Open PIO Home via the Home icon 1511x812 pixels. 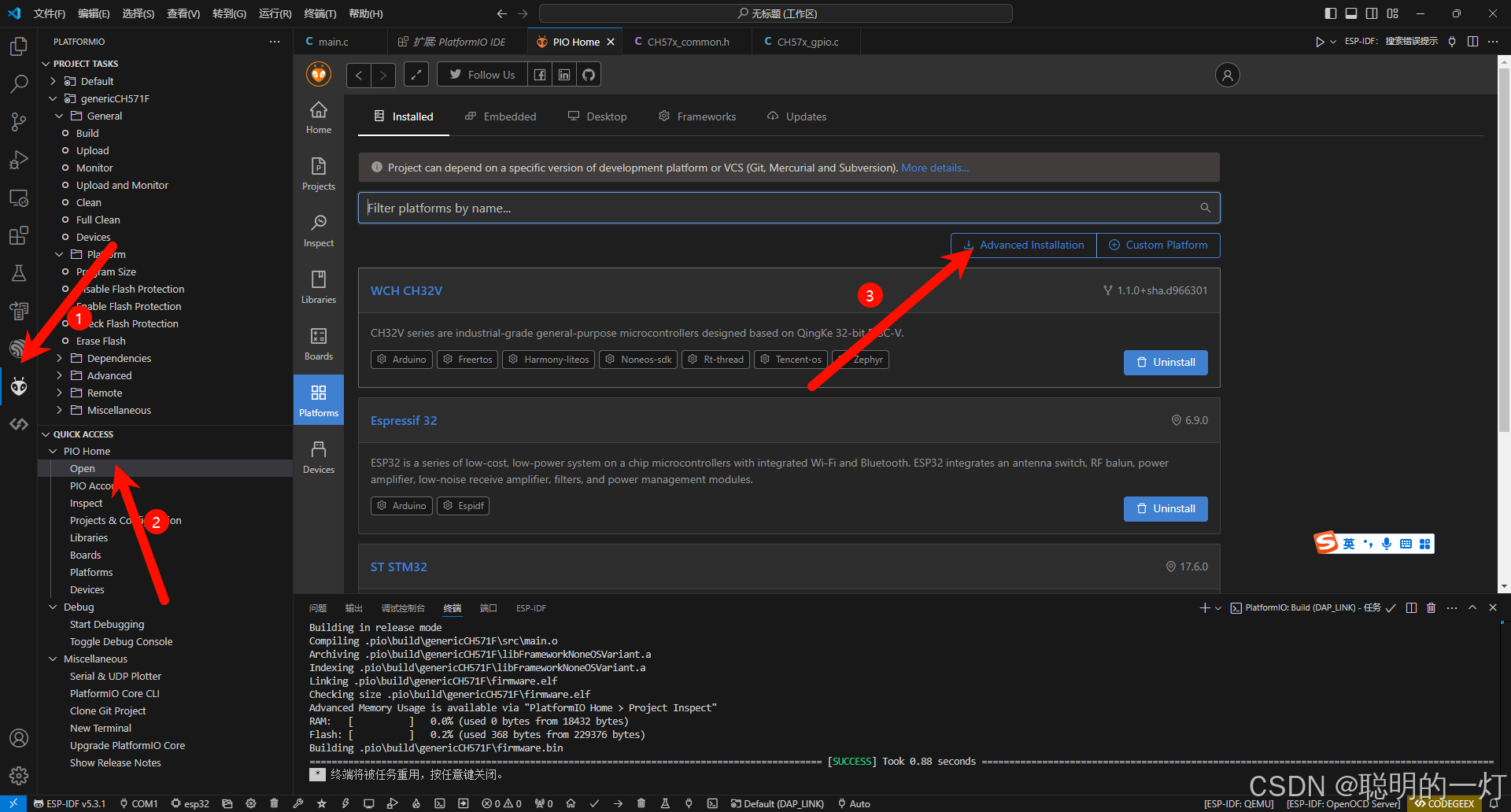tap(318, 116)
